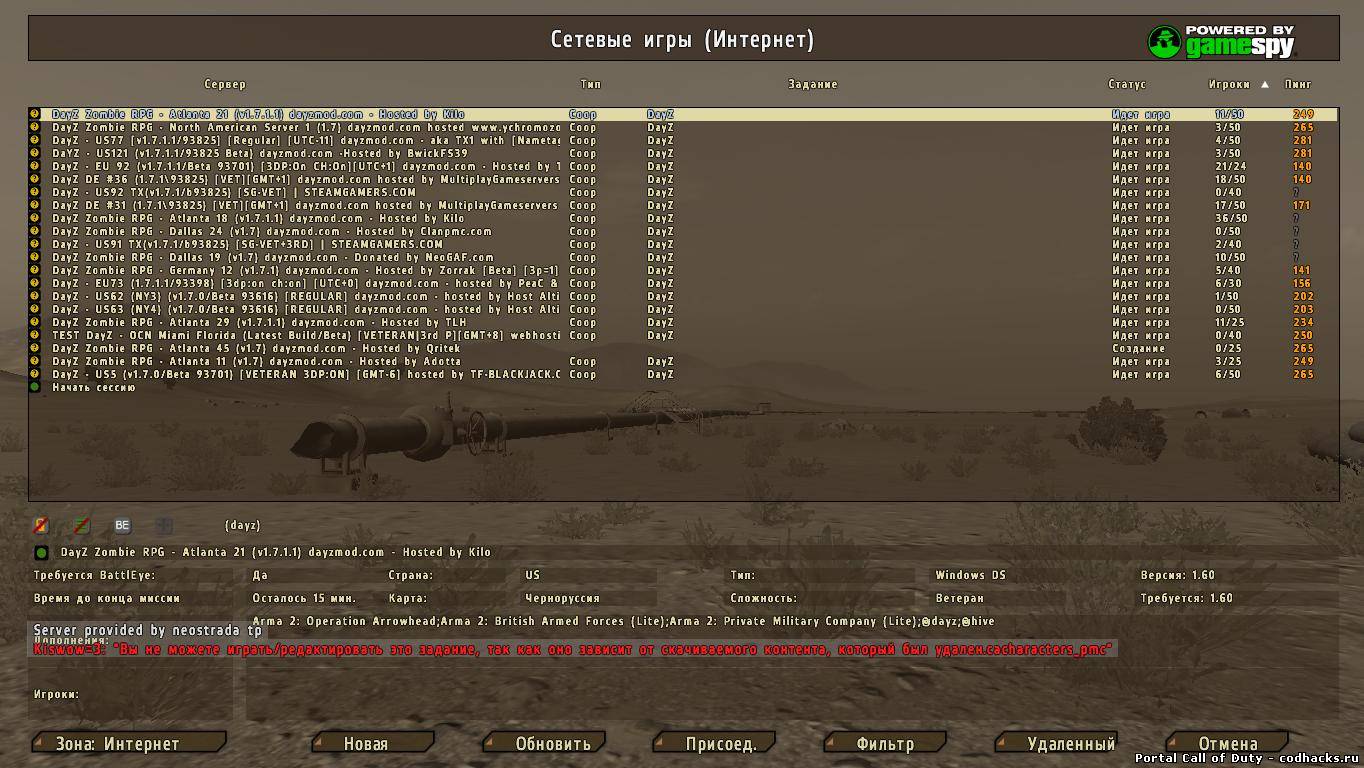Screen dimensions: 1364x768
Task: Select Atlanta 45 hosted by Qritek row
Action: click(683, 349)
